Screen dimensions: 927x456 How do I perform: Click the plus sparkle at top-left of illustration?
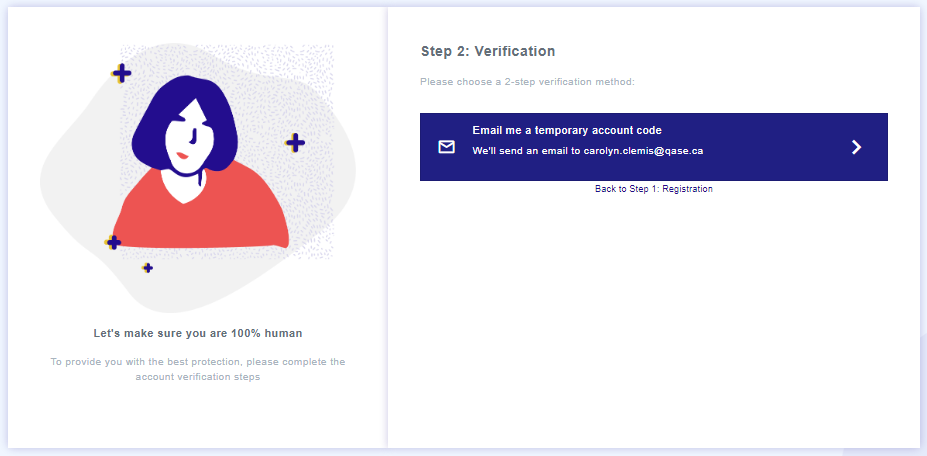[x=121, y=73]
